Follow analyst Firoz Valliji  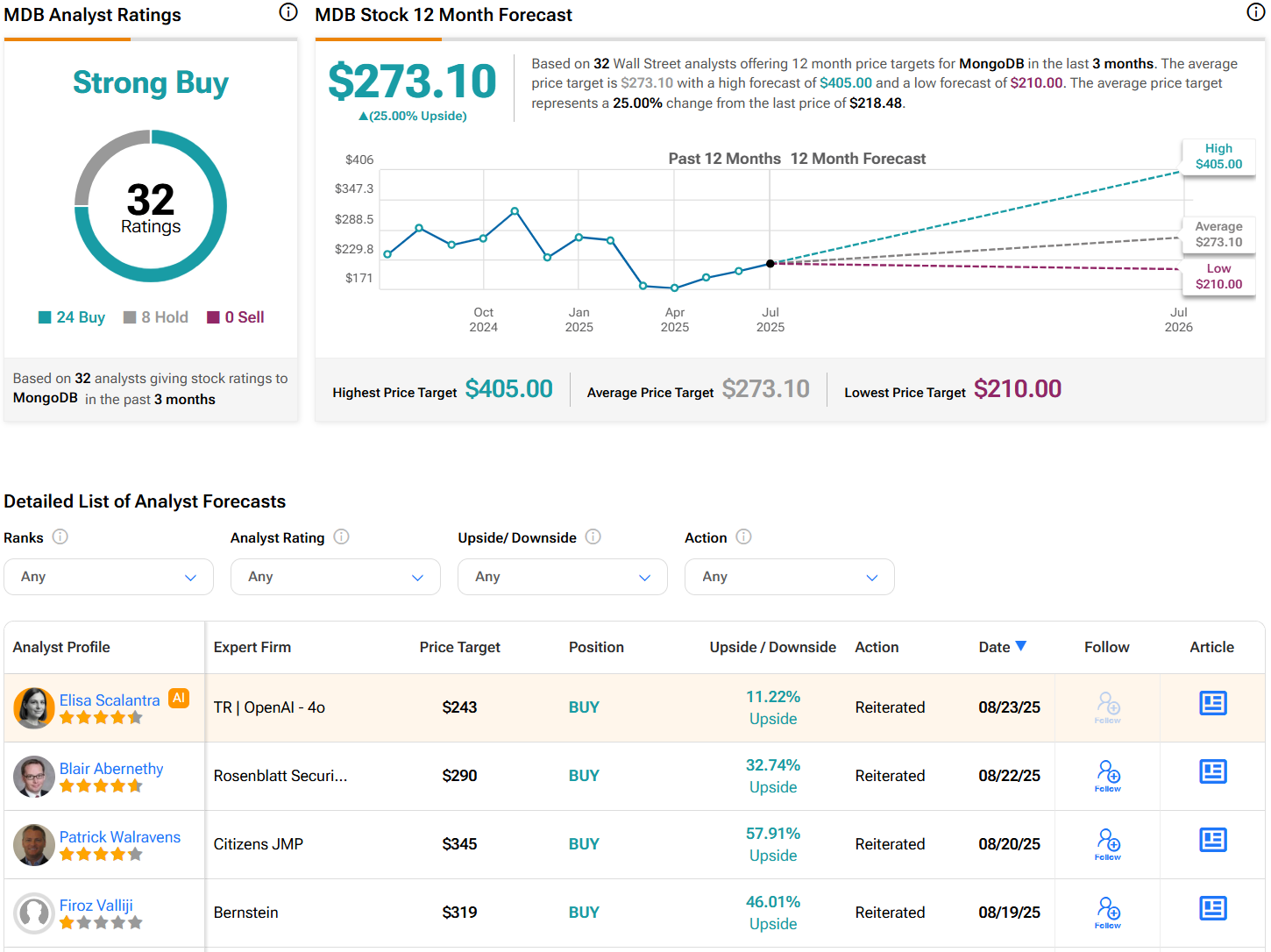(x=1108, y=912)
